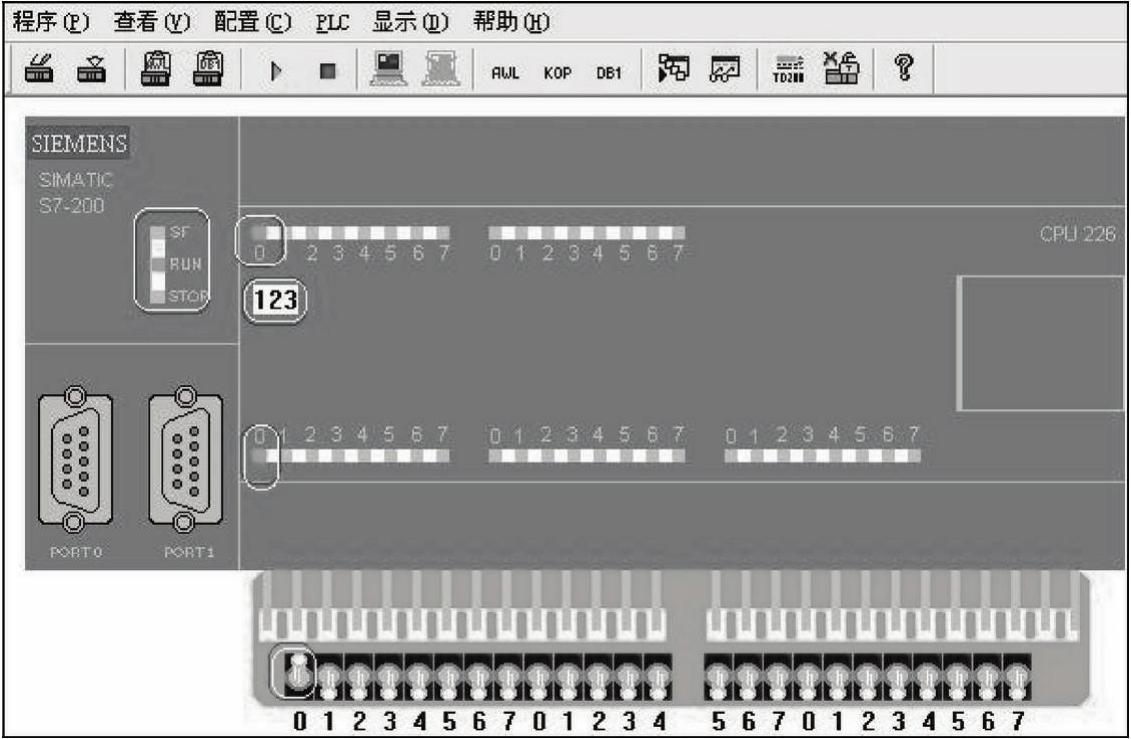Toggle input switch I1.5
This screenshot has height=739, width=1131.
[x=718, y=679]
